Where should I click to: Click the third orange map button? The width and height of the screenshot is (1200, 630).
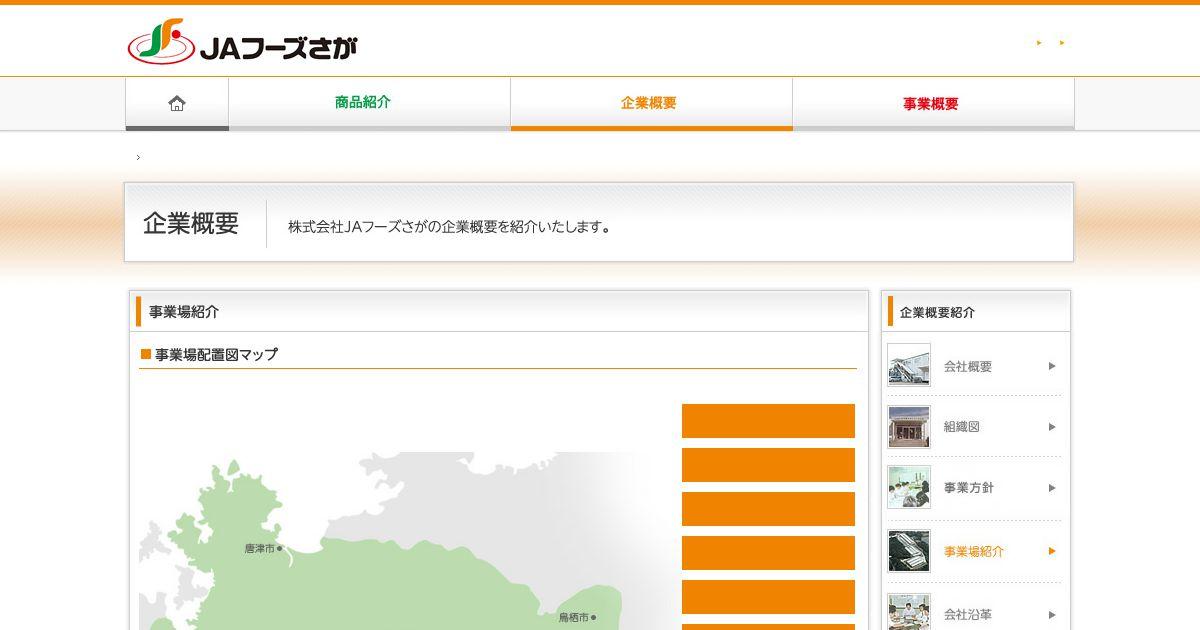tap(768, 509)
